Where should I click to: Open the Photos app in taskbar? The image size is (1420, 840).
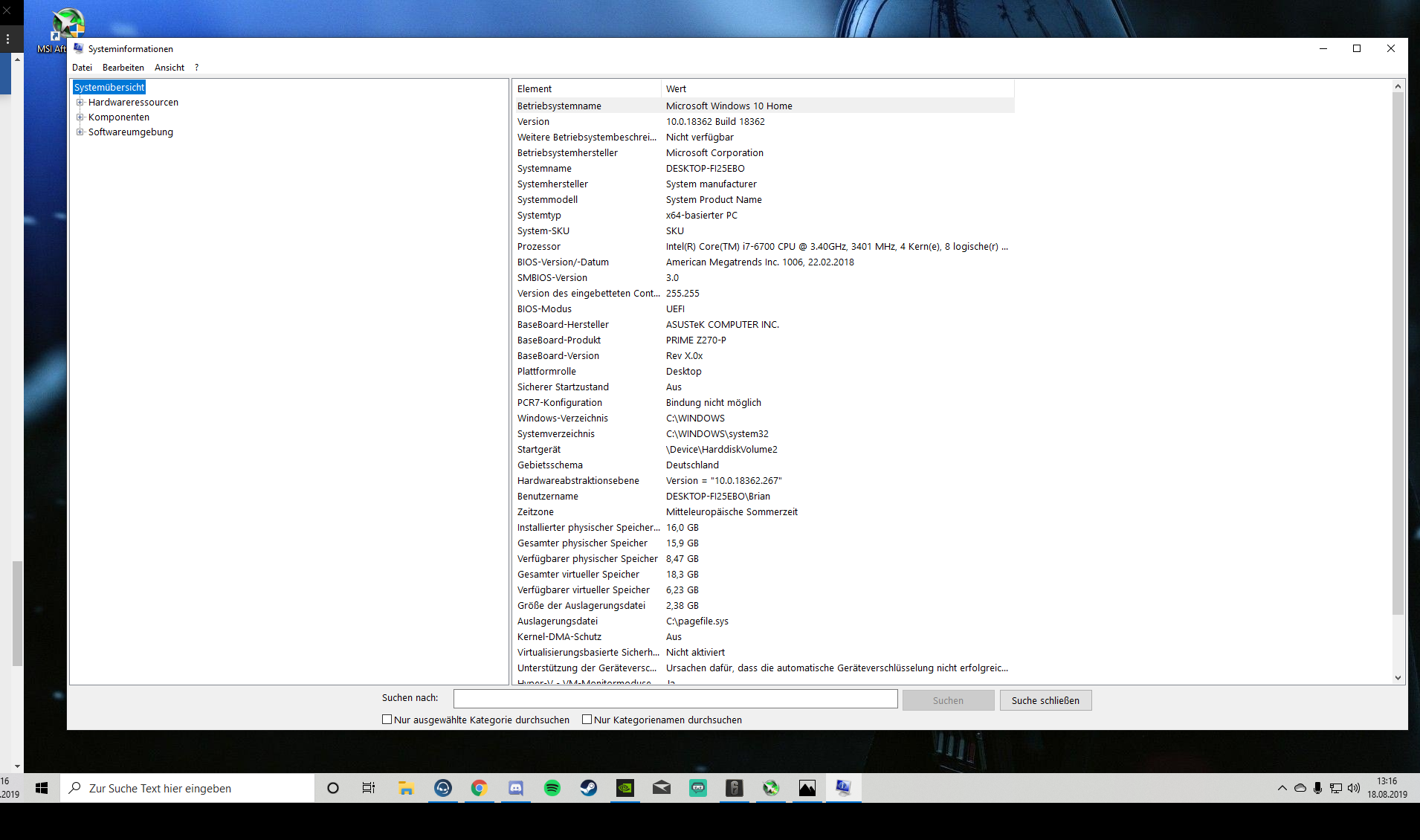point(807,788)
